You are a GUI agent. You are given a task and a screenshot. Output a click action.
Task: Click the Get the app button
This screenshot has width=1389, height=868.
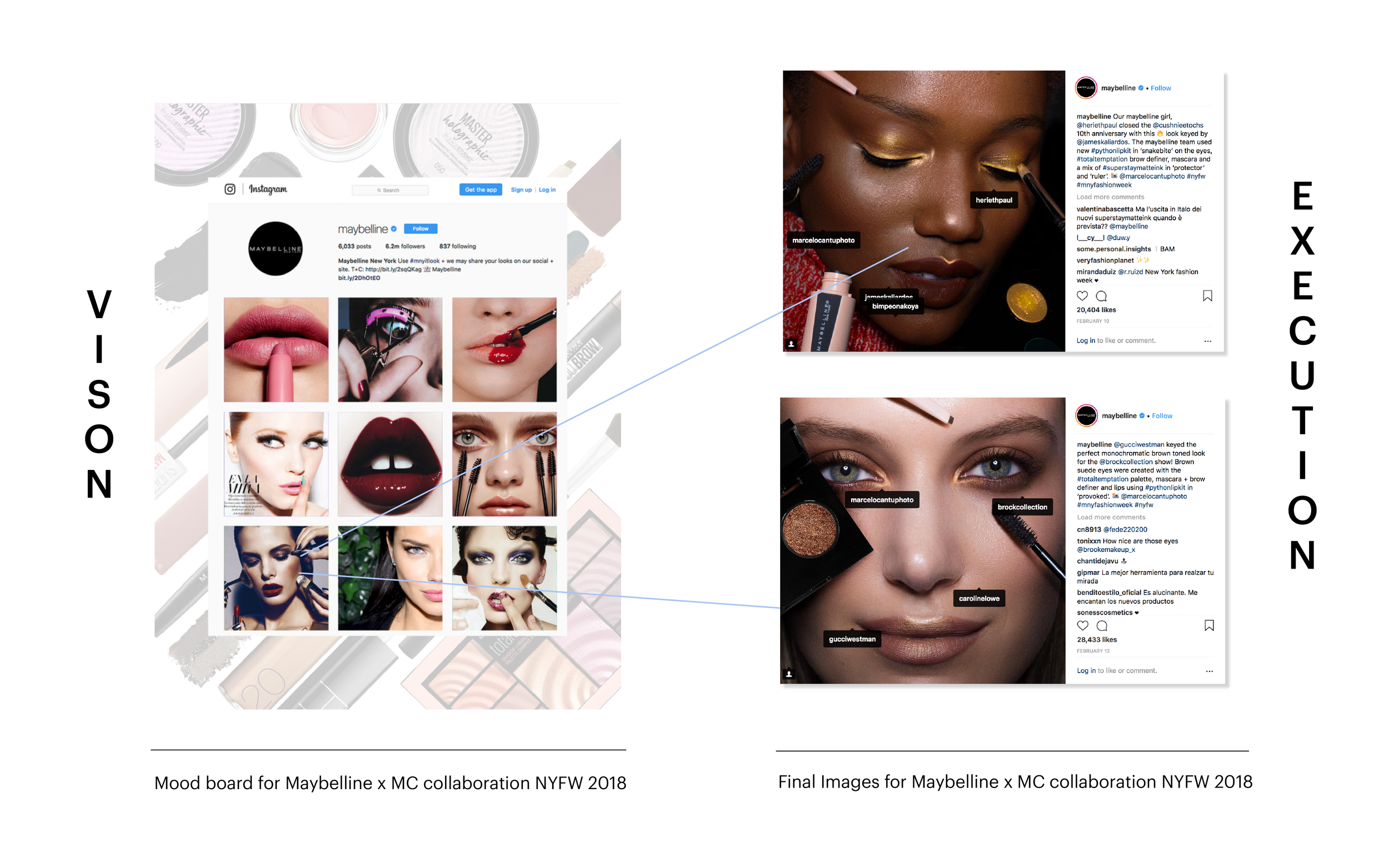pos(481,190)
